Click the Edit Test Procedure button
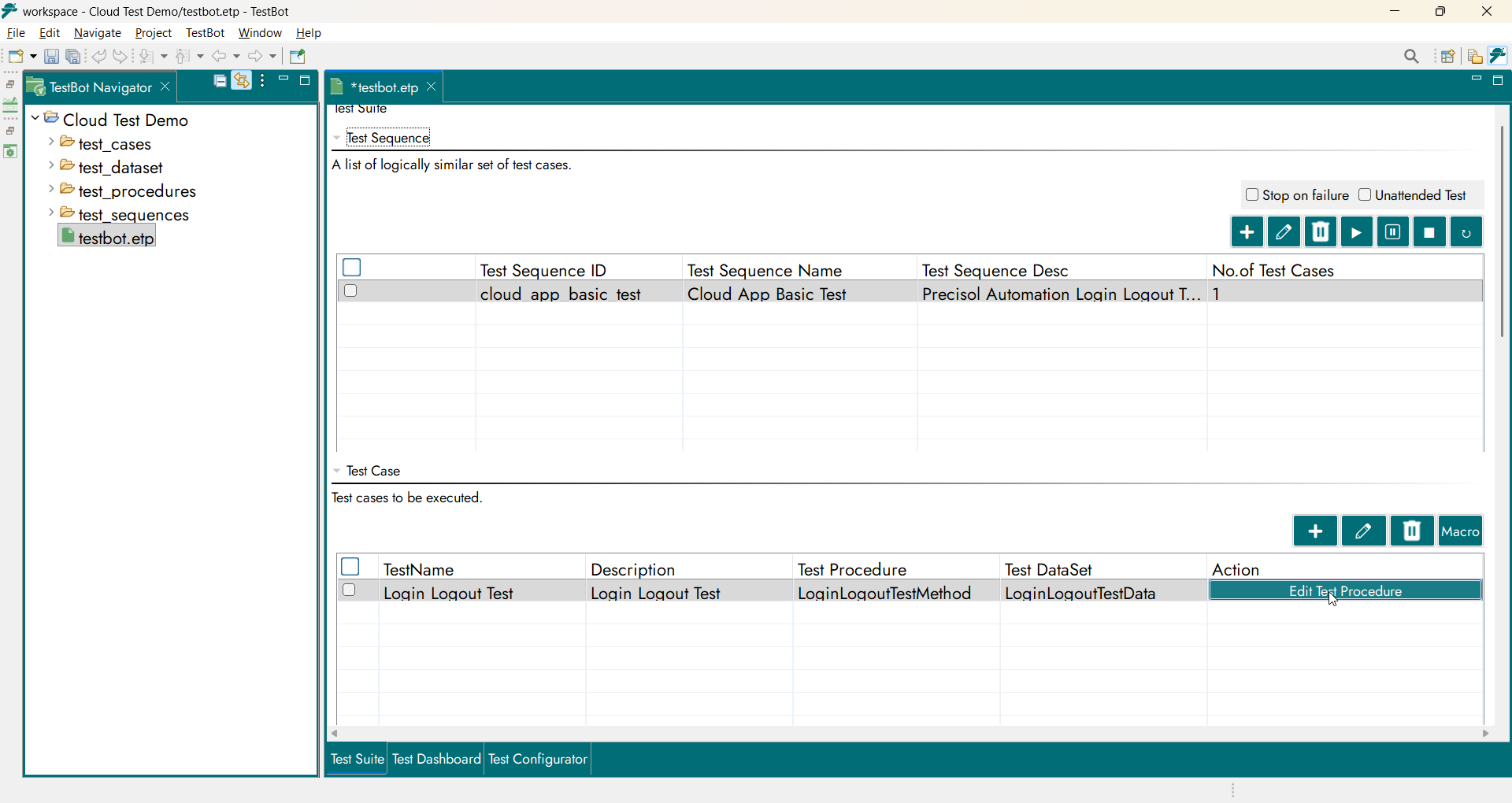The image size is (1512, 803). tap(1345, 590)
